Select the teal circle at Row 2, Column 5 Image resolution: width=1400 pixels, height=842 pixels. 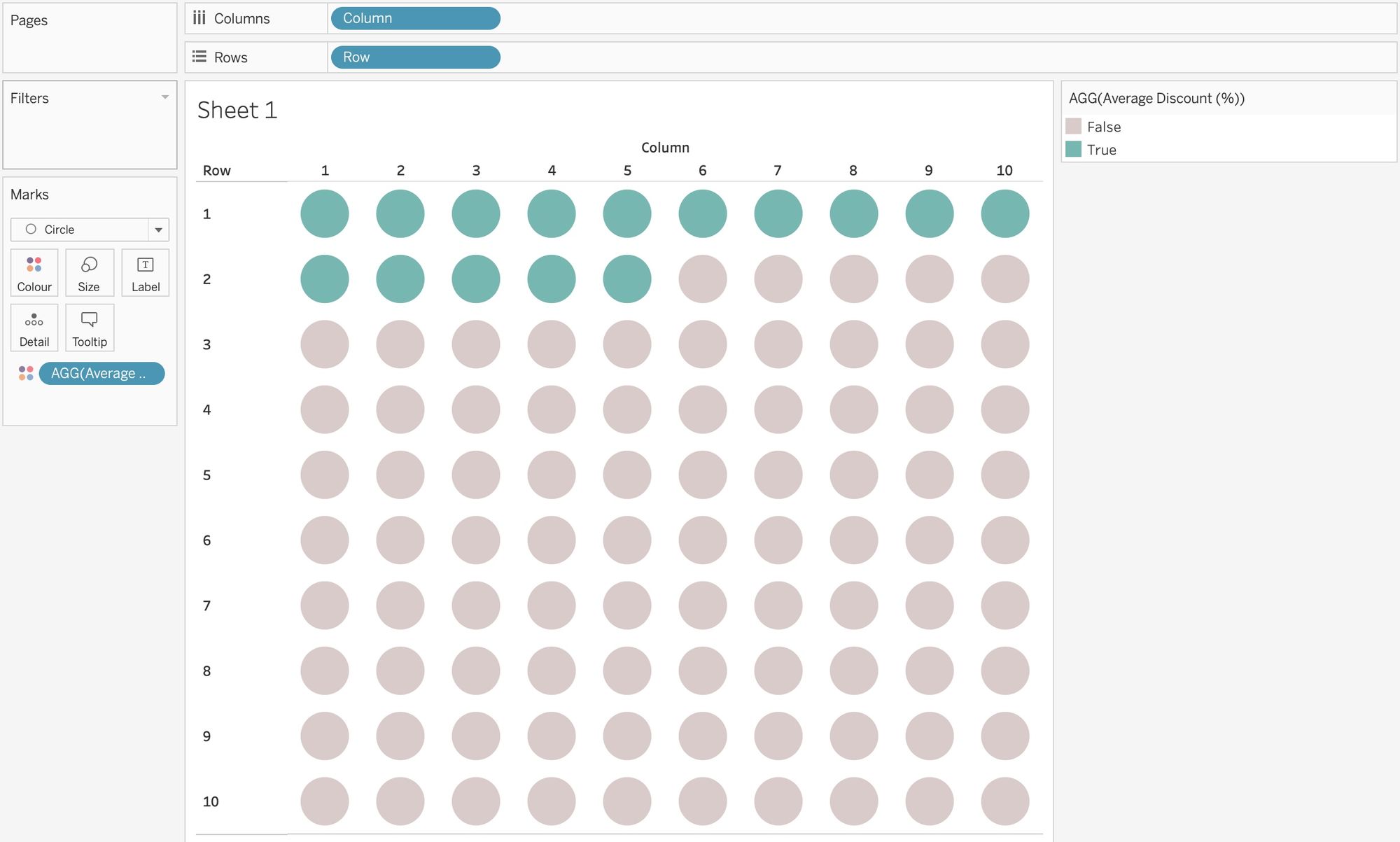pyautogui.click(x=627, y=279)
